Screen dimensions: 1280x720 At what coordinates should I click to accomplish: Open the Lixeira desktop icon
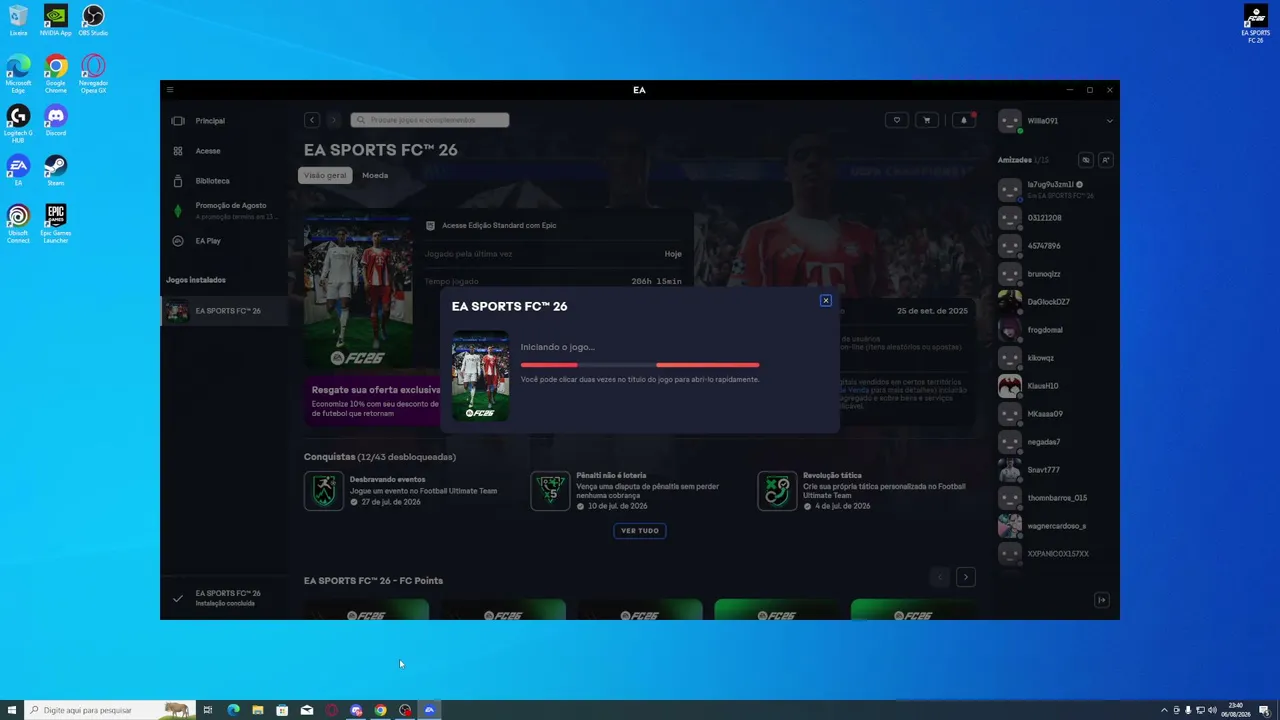tap(18, 21)
